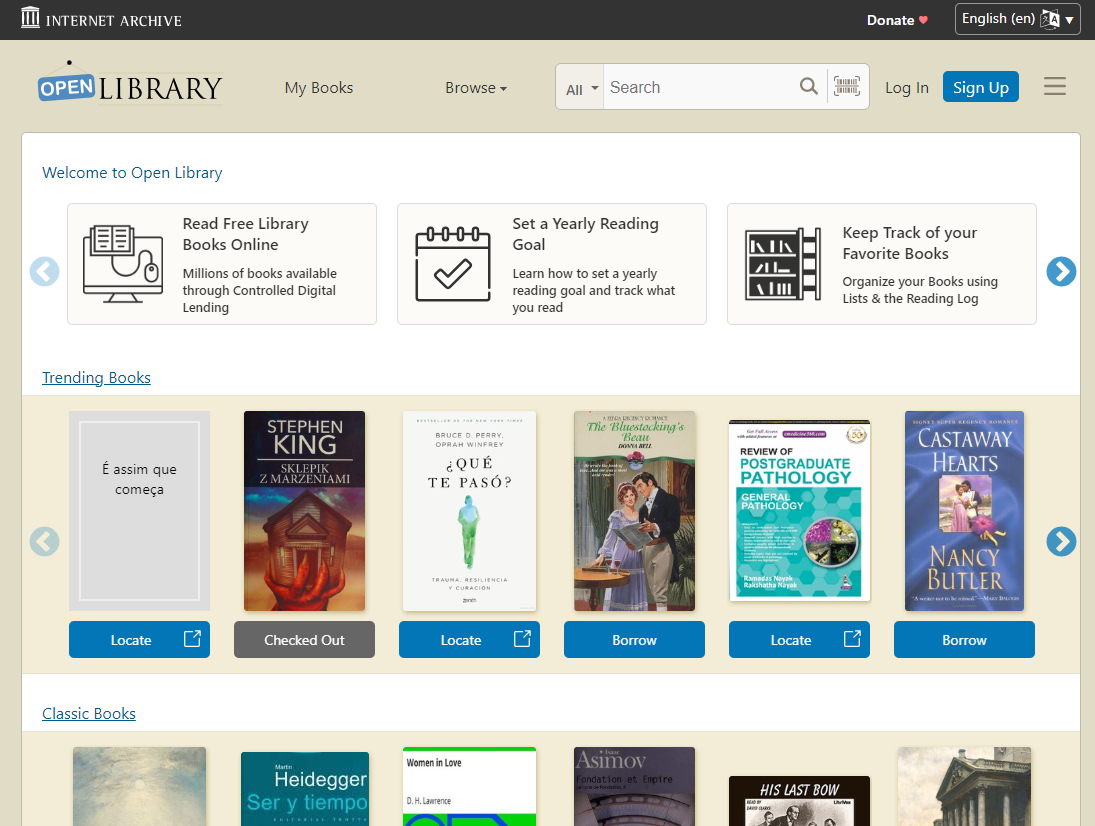Click the Internet Archive logo icon
Screen dimensions: 1095x826
click(x=30, y=17)
